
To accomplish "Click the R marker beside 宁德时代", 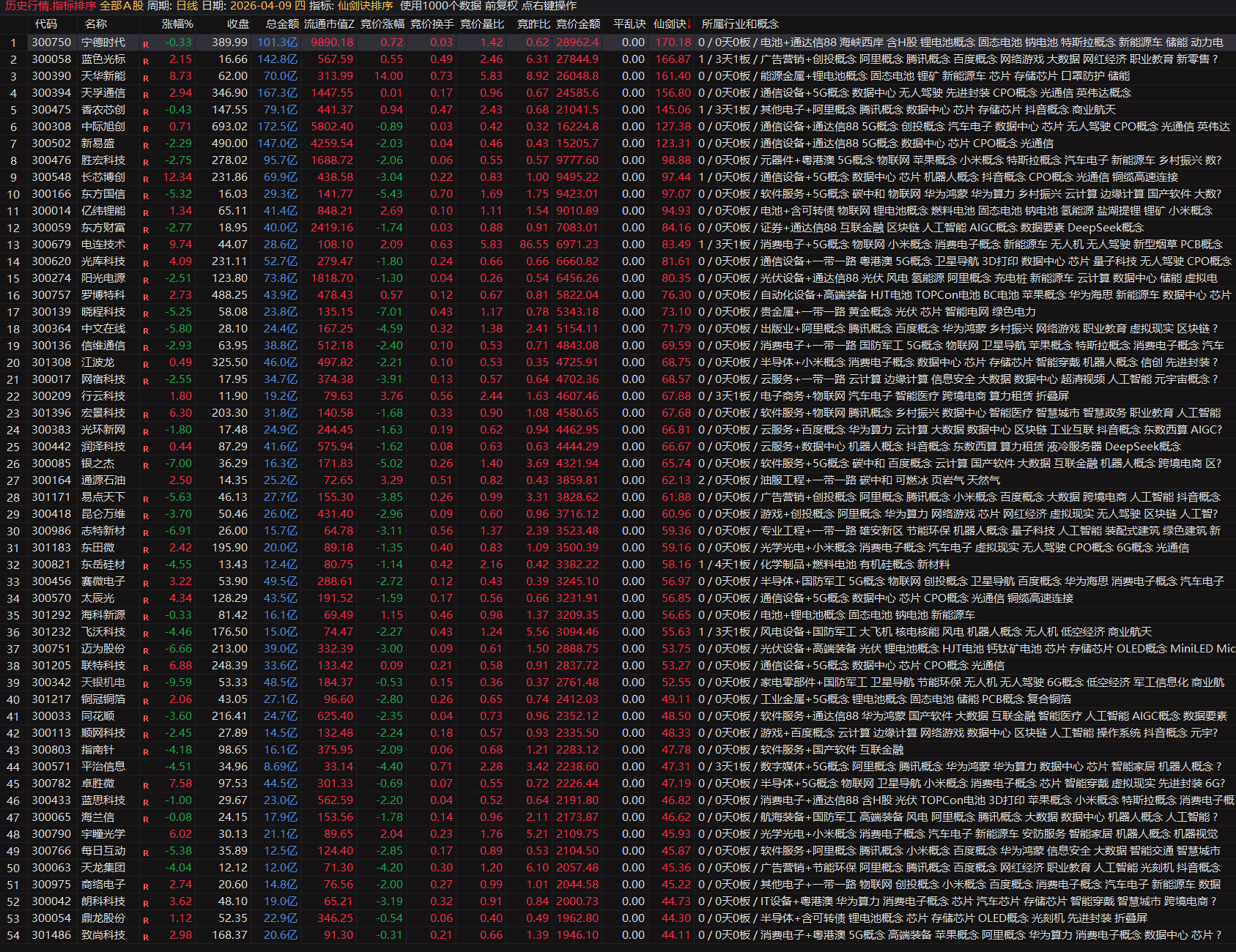I will (146, 44).
